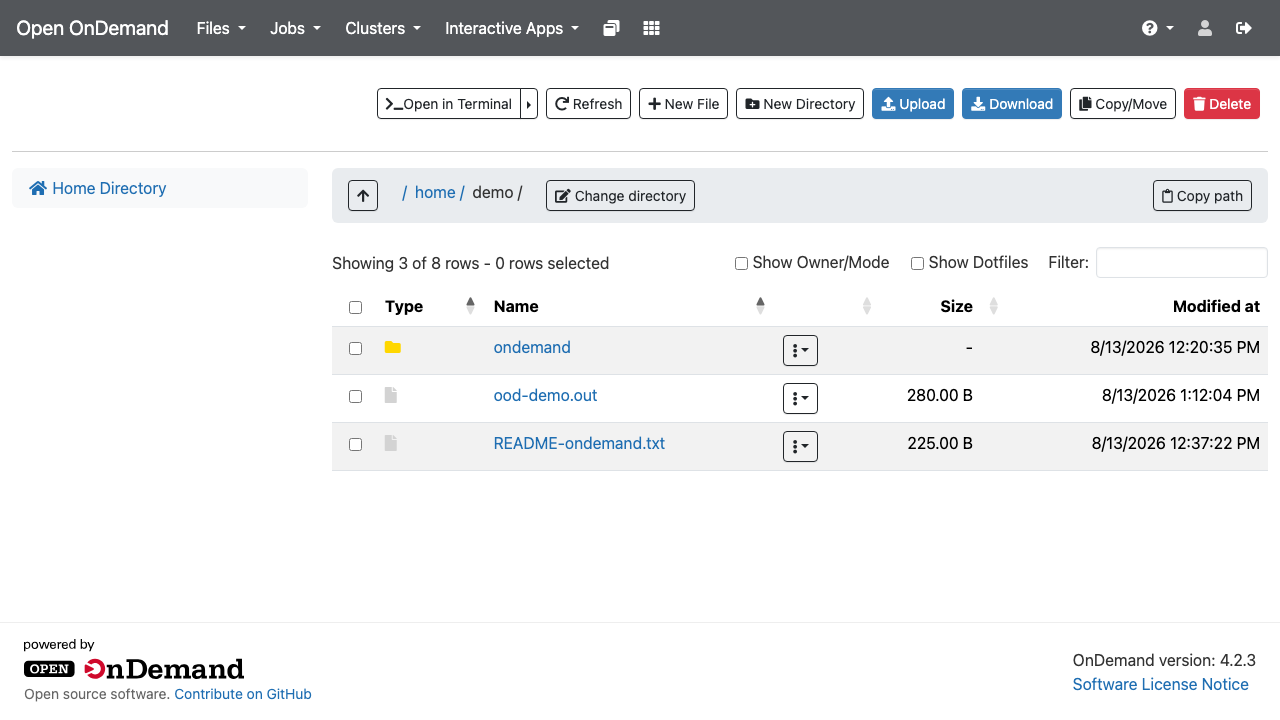Open the README-ondemand.txt file link

point(579,444)
